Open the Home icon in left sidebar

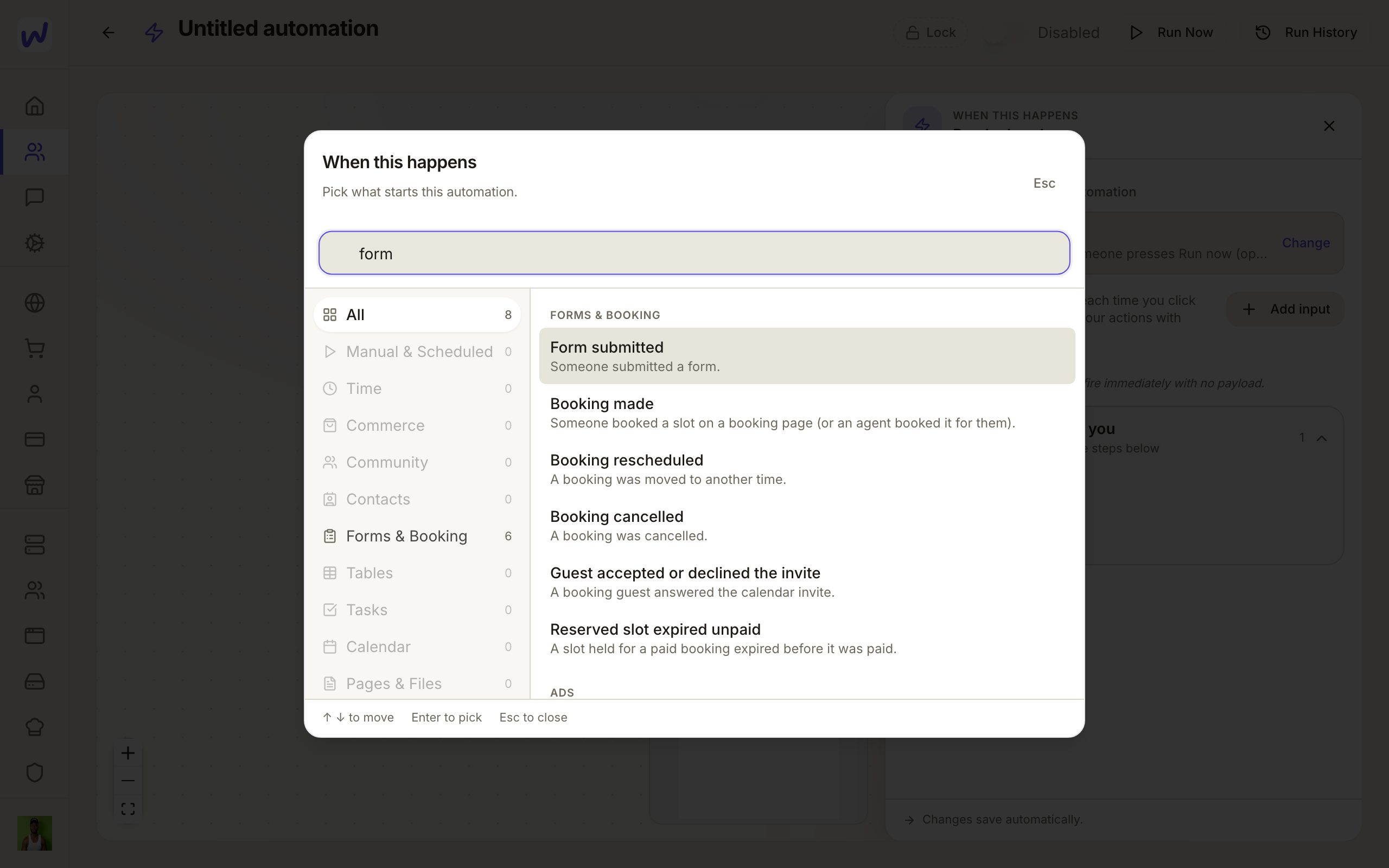34,106
